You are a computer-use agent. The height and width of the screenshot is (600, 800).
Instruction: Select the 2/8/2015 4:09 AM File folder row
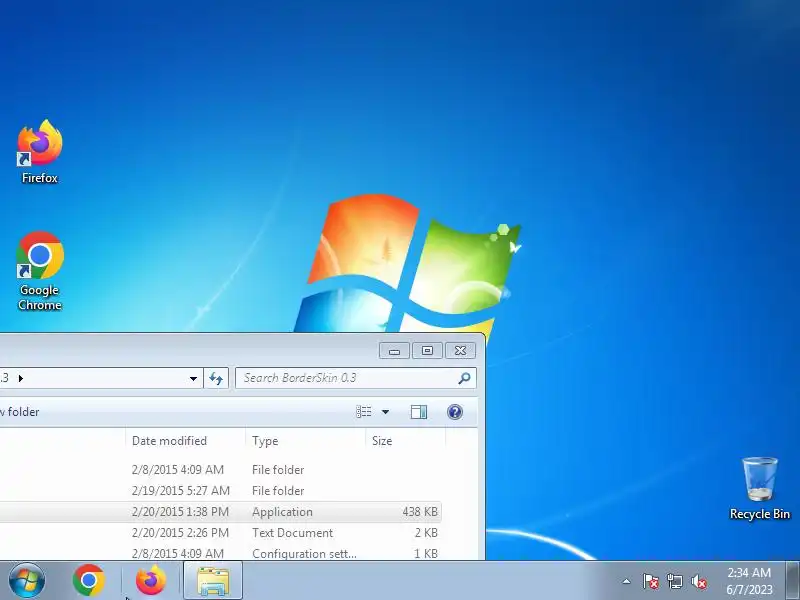[220, 469]
